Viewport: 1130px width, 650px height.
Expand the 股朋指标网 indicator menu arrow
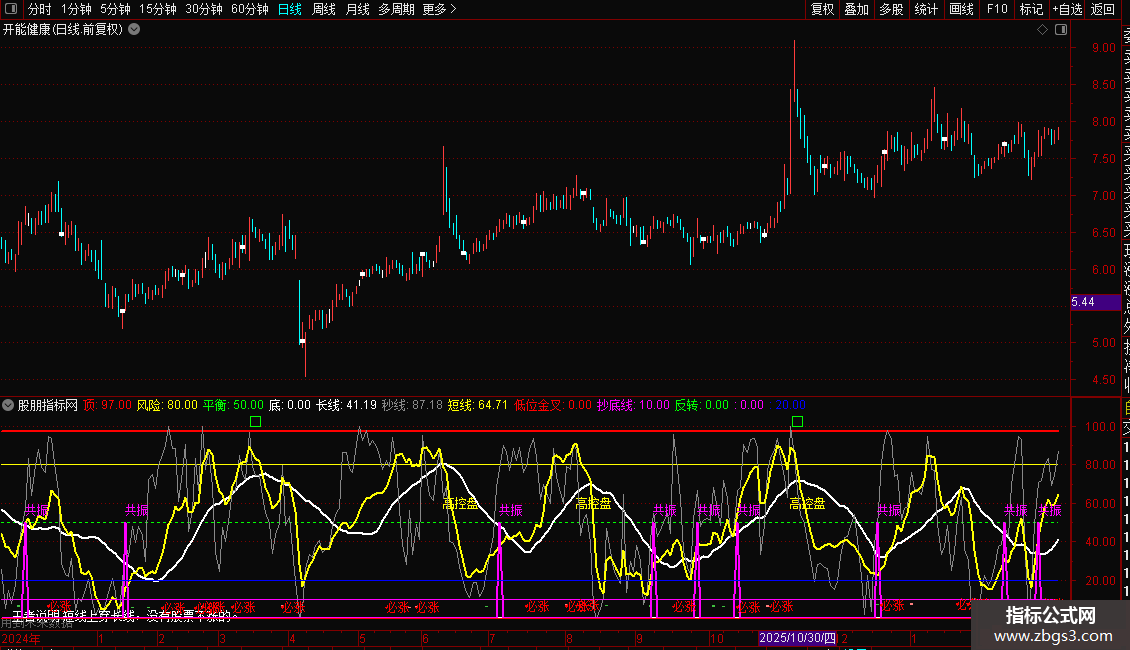coord(9,405)
